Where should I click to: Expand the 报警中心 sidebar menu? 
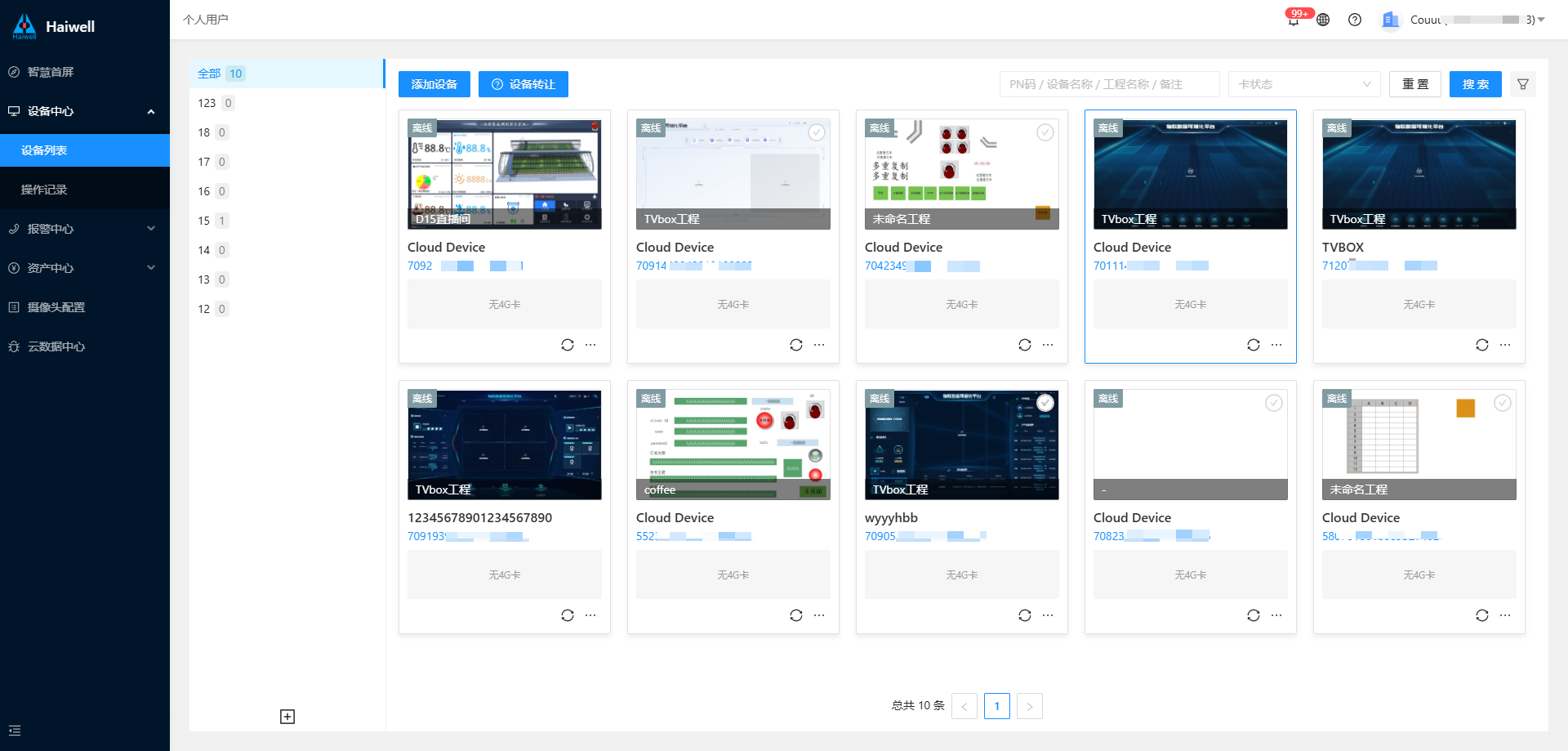coord(85,229)
